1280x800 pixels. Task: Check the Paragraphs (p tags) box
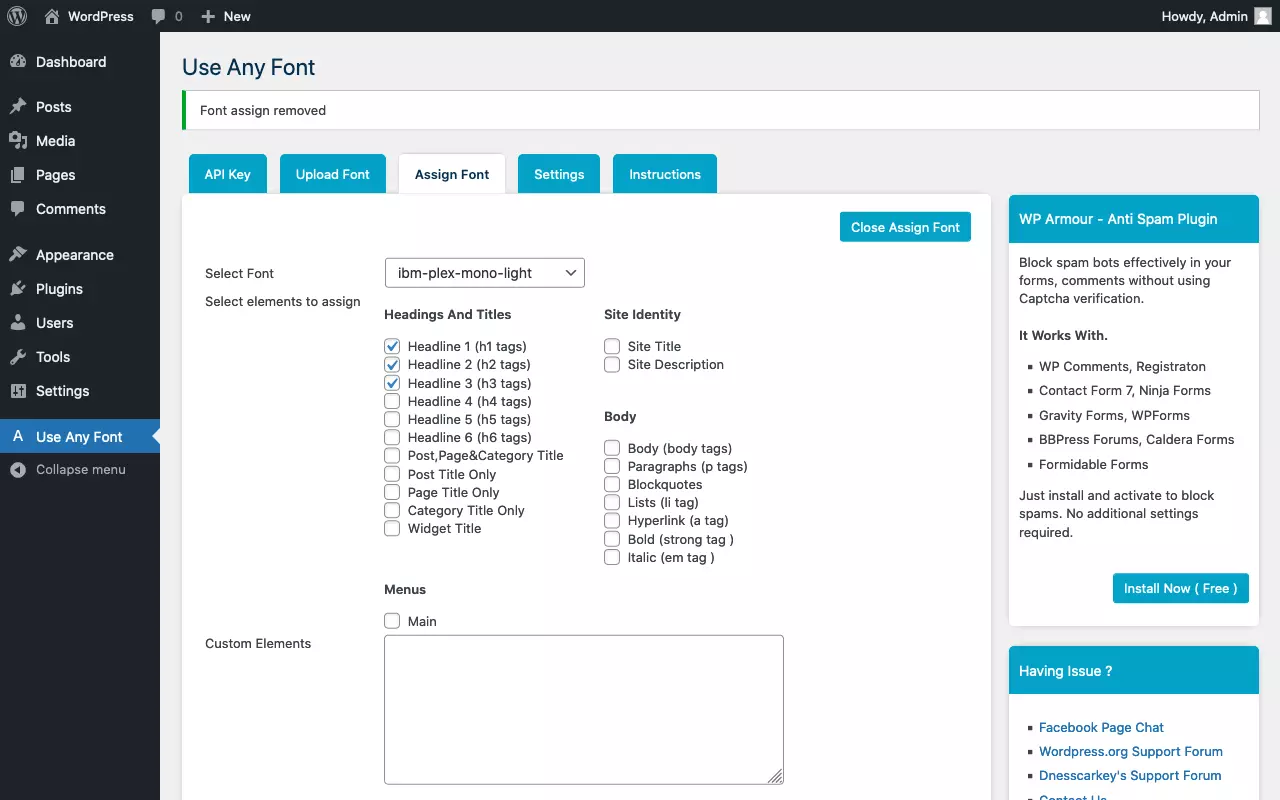point(612,466)
